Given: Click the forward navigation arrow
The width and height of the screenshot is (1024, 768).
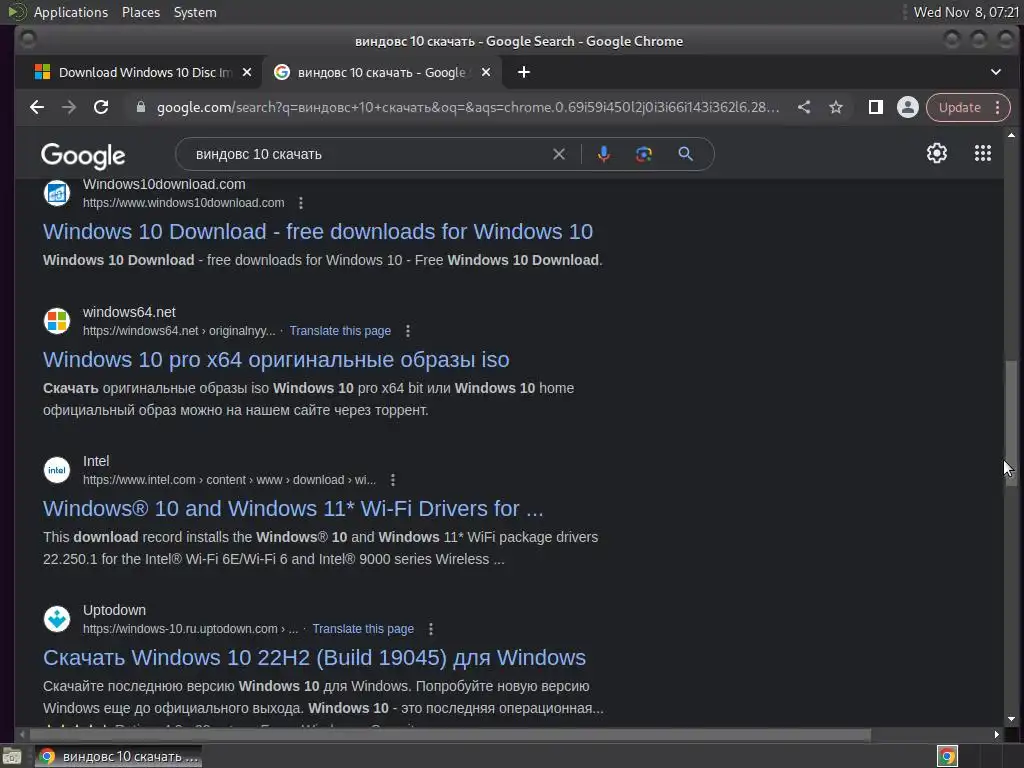Looking at the screenshot, I should 69,107.
